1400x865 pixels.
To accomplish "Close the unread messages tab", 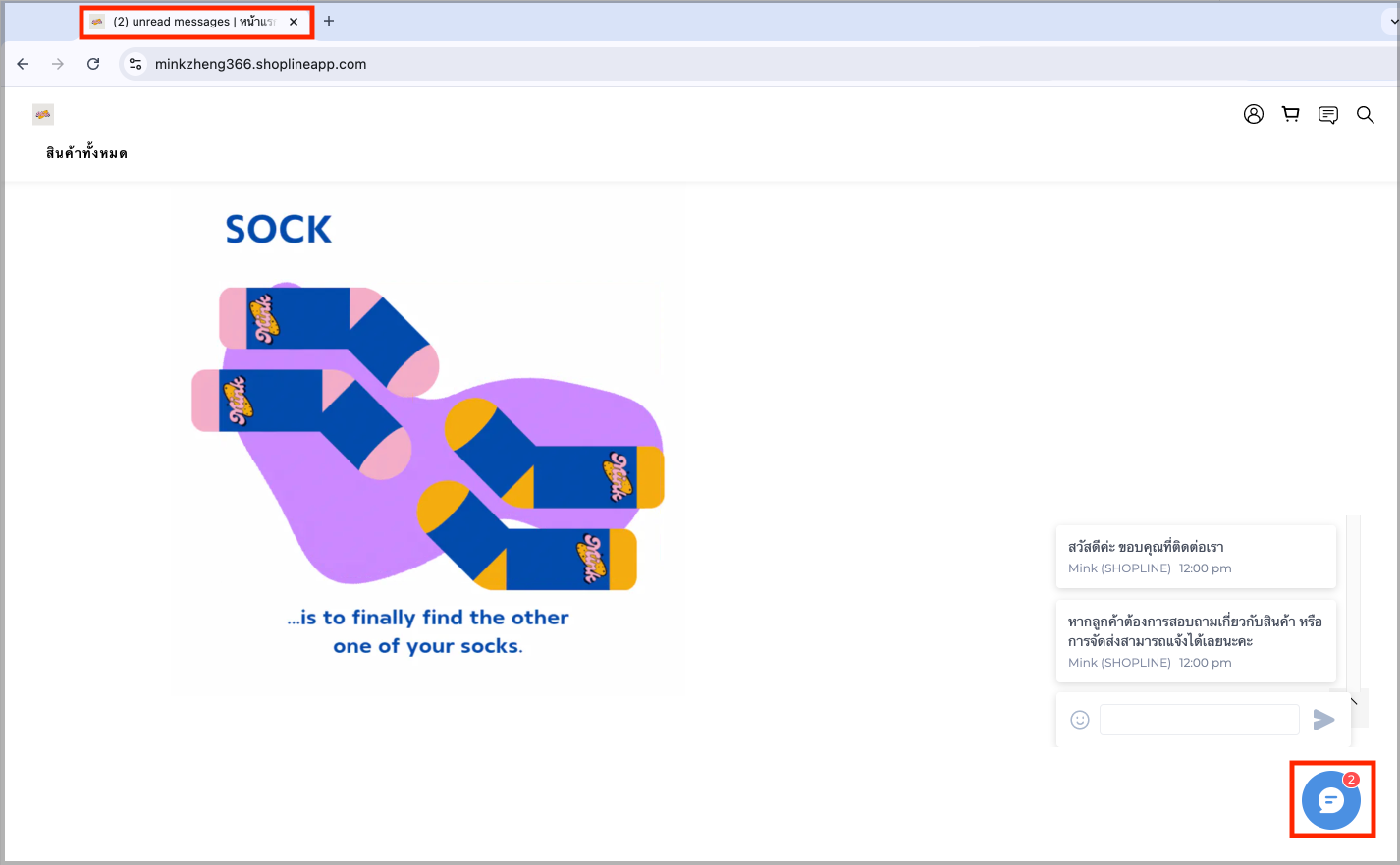I will (x=294, y=22).
